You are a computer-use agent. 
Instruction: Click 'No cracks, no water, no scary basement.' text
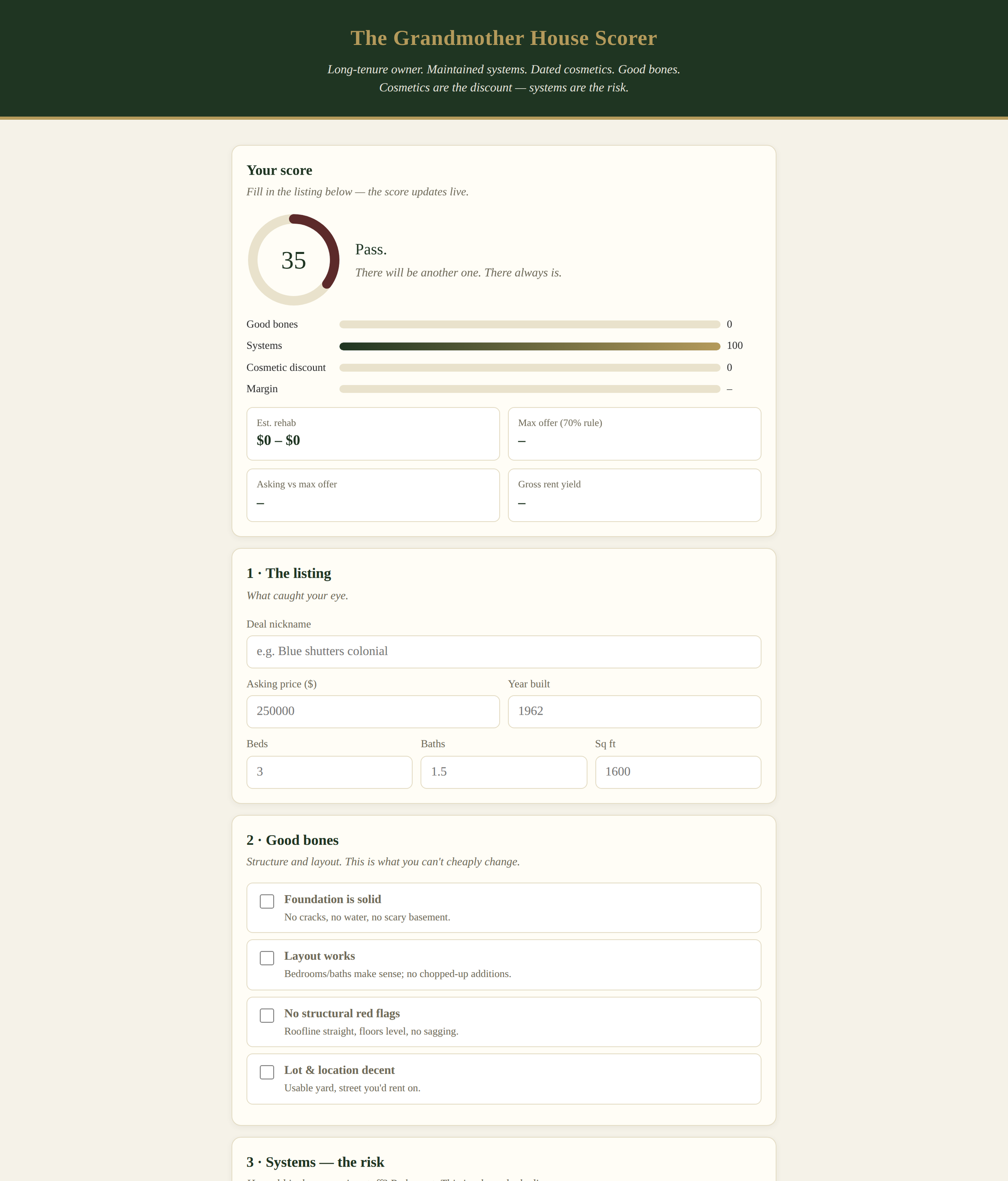click(367, 917)
